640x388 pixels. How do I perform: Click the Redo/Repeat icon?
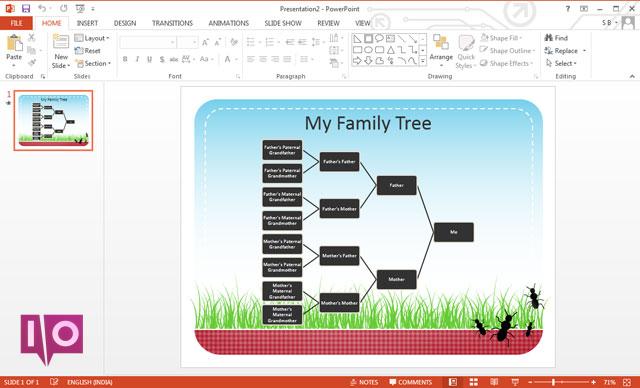pos(64,8)
